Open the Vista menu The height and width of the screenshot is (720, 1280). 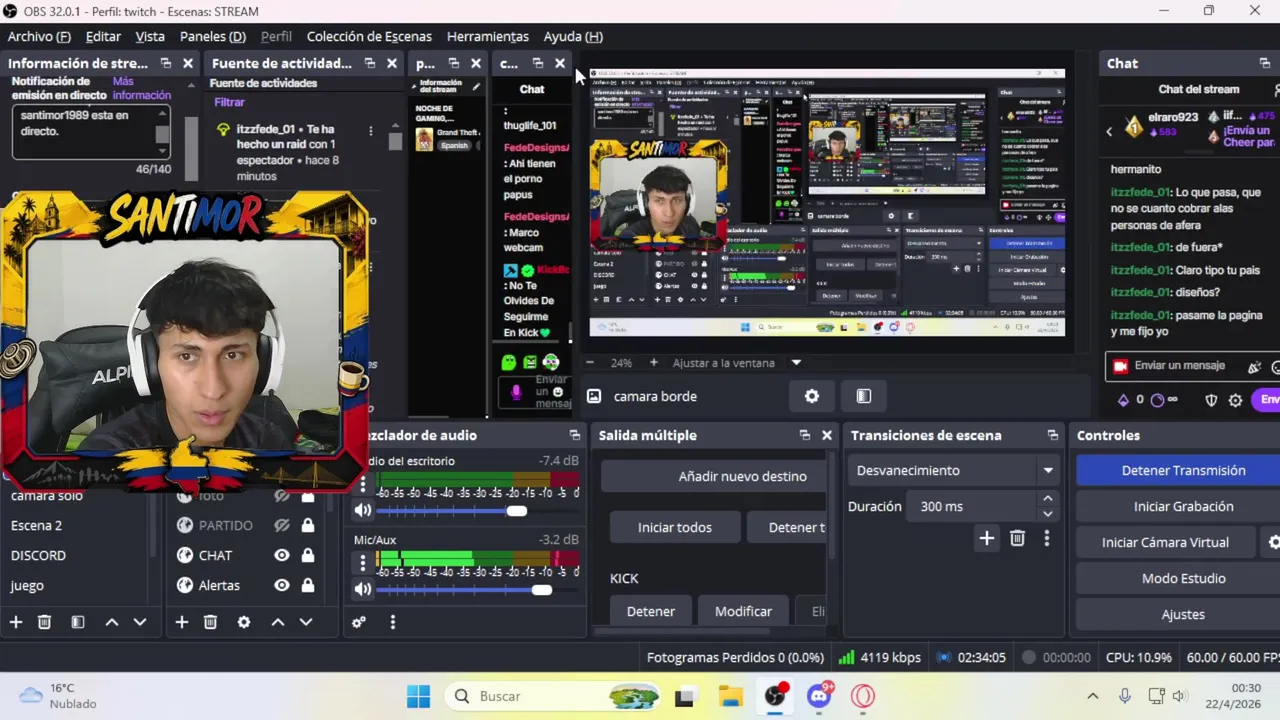coord(150,36)
